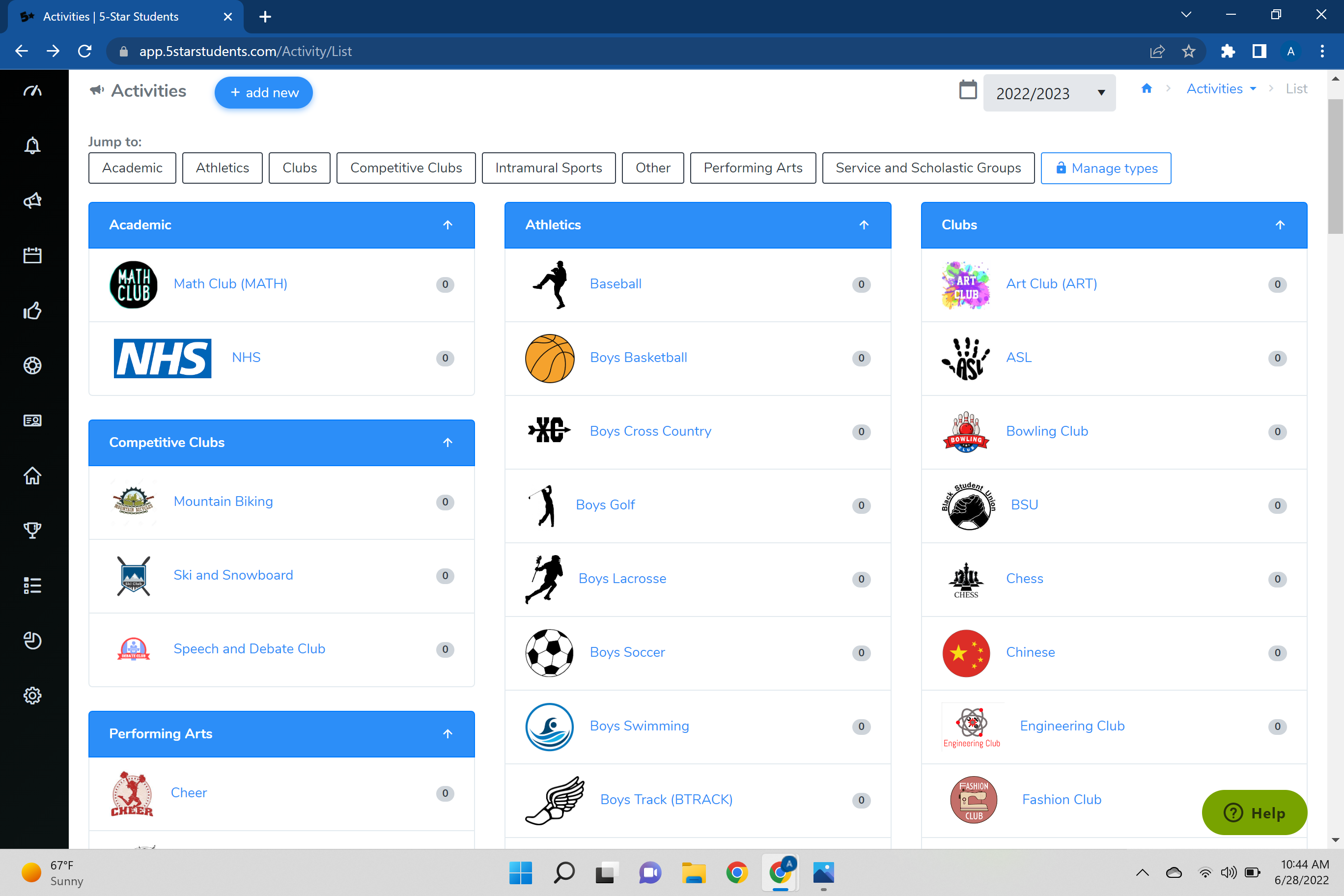The image size is (1344, 896).
Task: Click the add new activity button
Action: click(263, 92)
